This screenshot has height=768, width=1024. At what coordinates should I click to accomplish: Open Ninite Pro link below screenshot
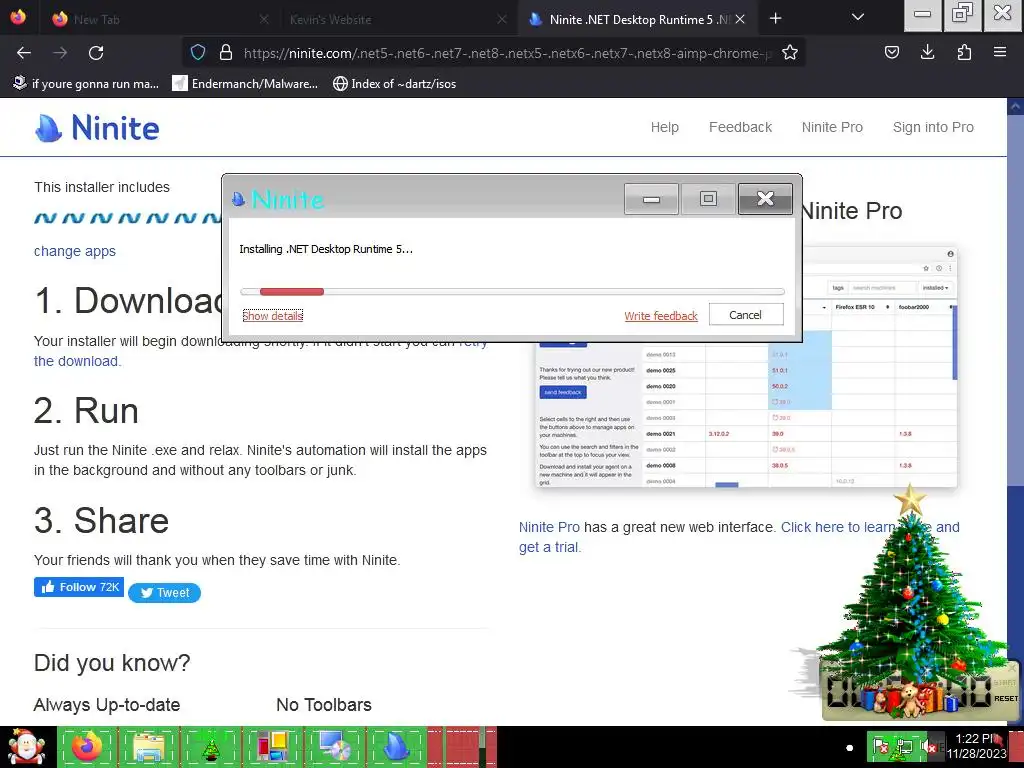tap(549, 527)
